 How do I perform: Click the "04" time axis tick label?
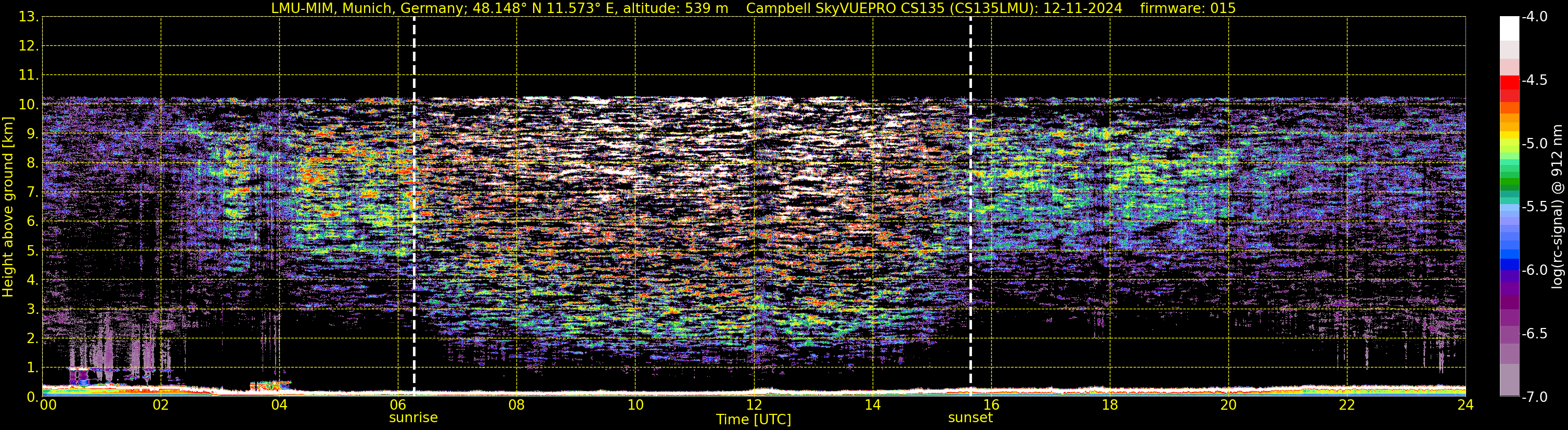tap(279, 405)
